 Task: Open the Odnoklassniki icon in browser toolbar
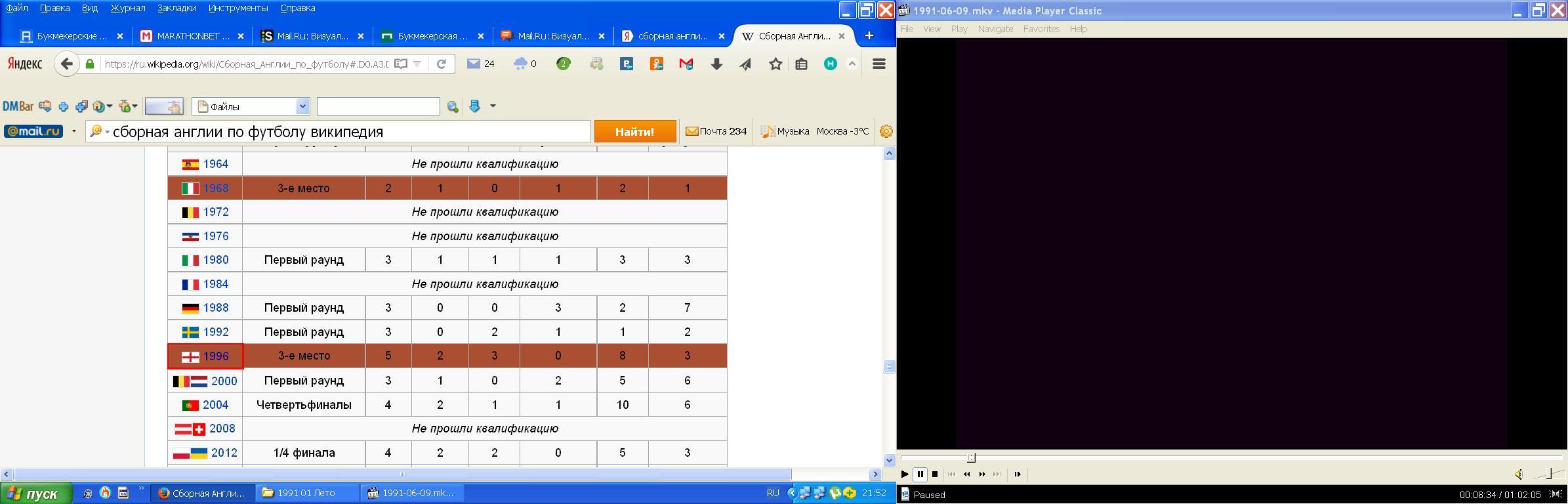tap(657, 64)
